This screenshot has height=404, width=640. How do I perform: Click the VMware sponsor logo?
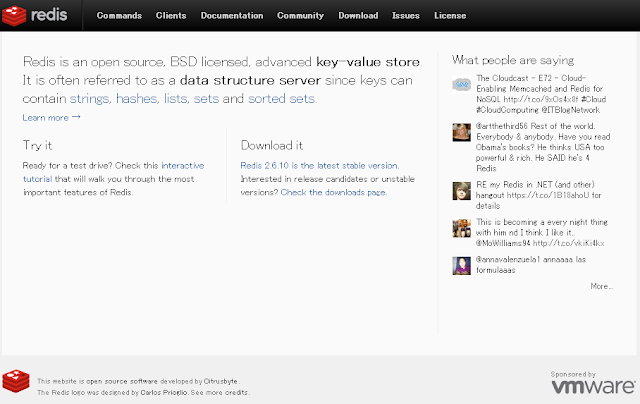[x=593, y=386]
